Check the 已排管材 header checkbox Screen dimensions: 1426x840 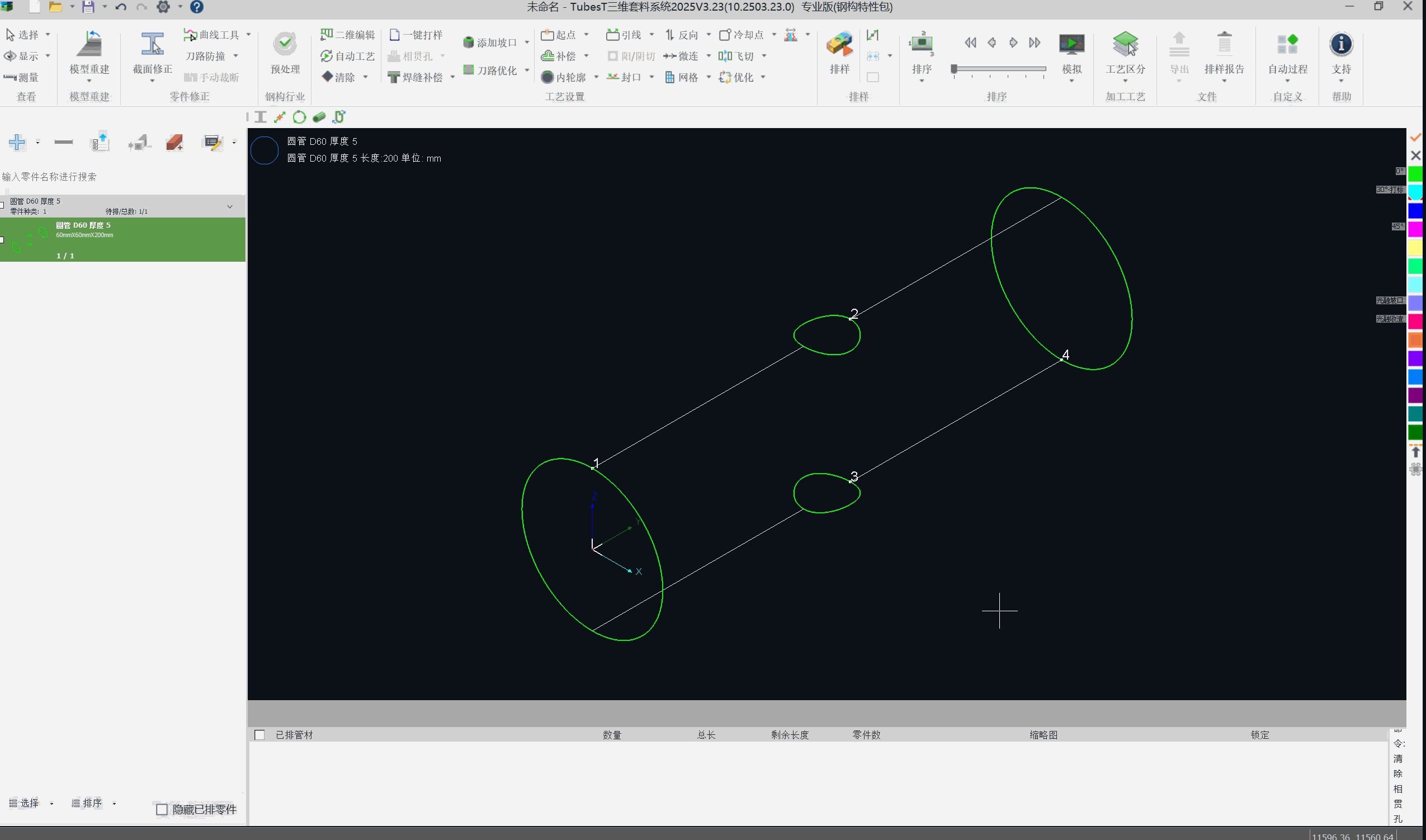[259, 735]
